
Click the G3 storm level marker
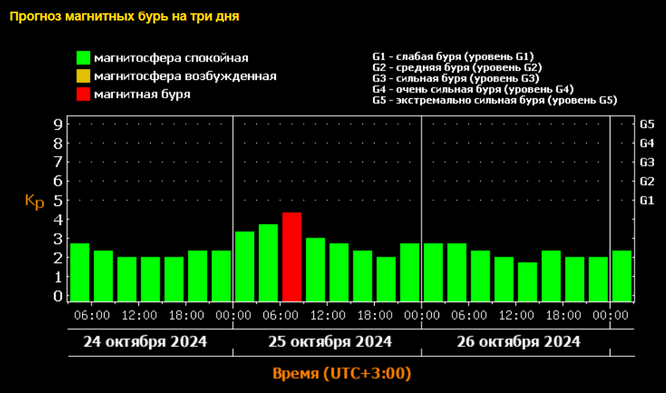[647, 162]
